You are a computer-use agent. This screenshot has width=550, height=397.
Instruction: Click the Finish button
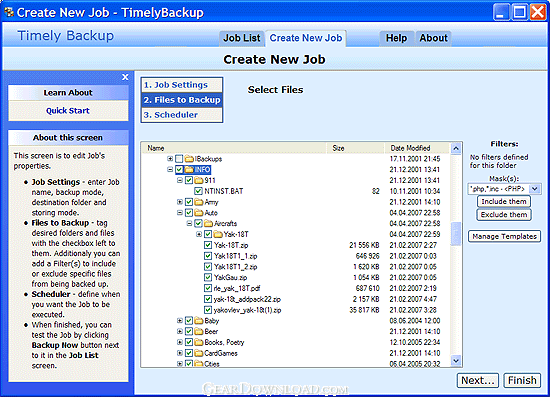[x=522, y=381]
